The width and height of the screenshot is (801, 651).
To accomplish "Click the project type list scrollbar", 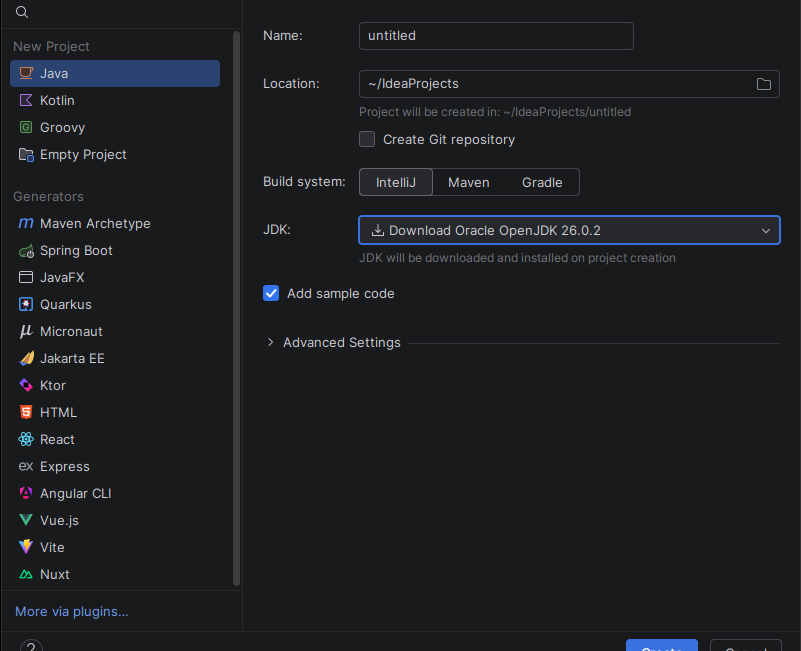I will (x=236, y=308).
